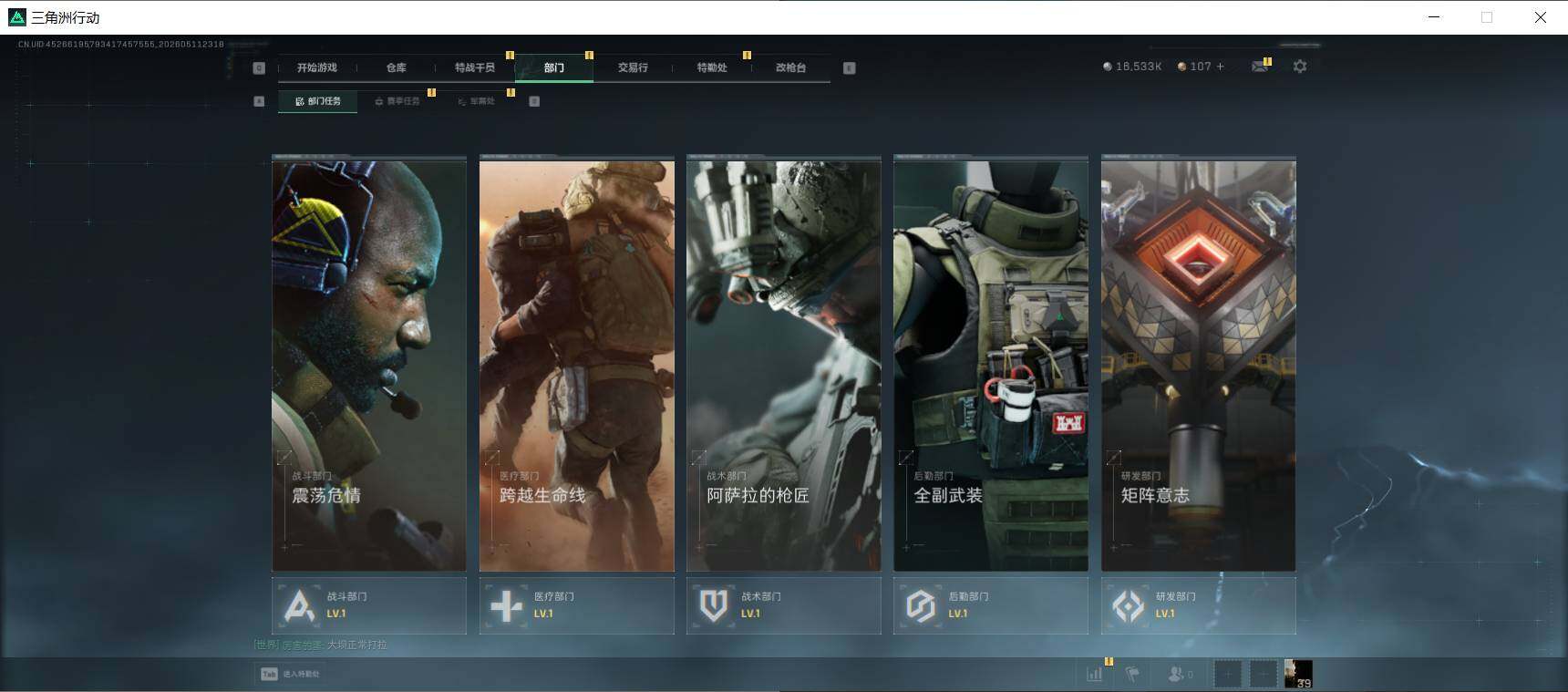Open the 改枪台 tab
The height and width of the screenshot is (692, 1568).
(x=790, y=67)
